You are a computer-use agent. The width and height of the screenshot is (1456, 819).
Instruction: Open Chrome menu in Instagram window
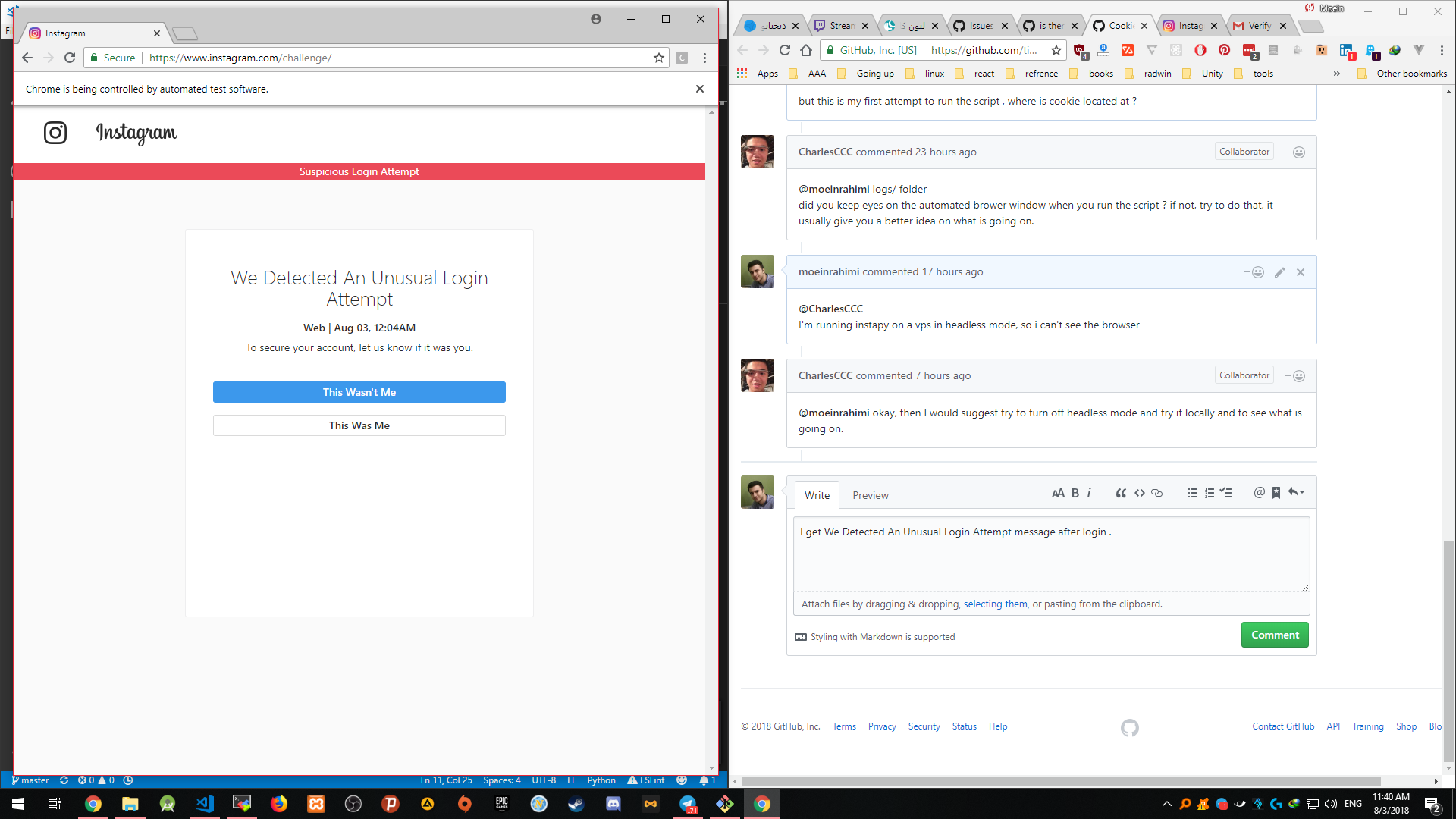pos(704,58)
